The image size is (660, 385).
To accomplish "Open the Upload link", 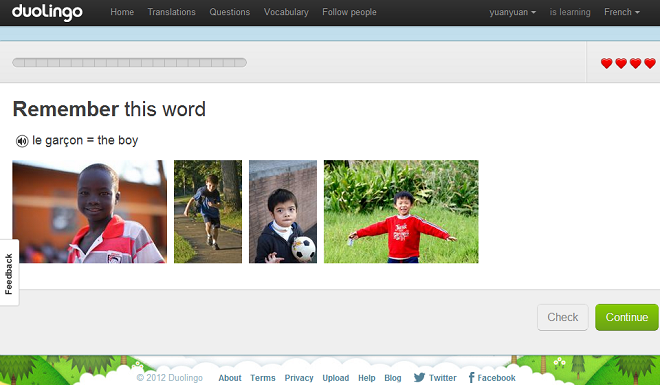I will click(335, 378).
